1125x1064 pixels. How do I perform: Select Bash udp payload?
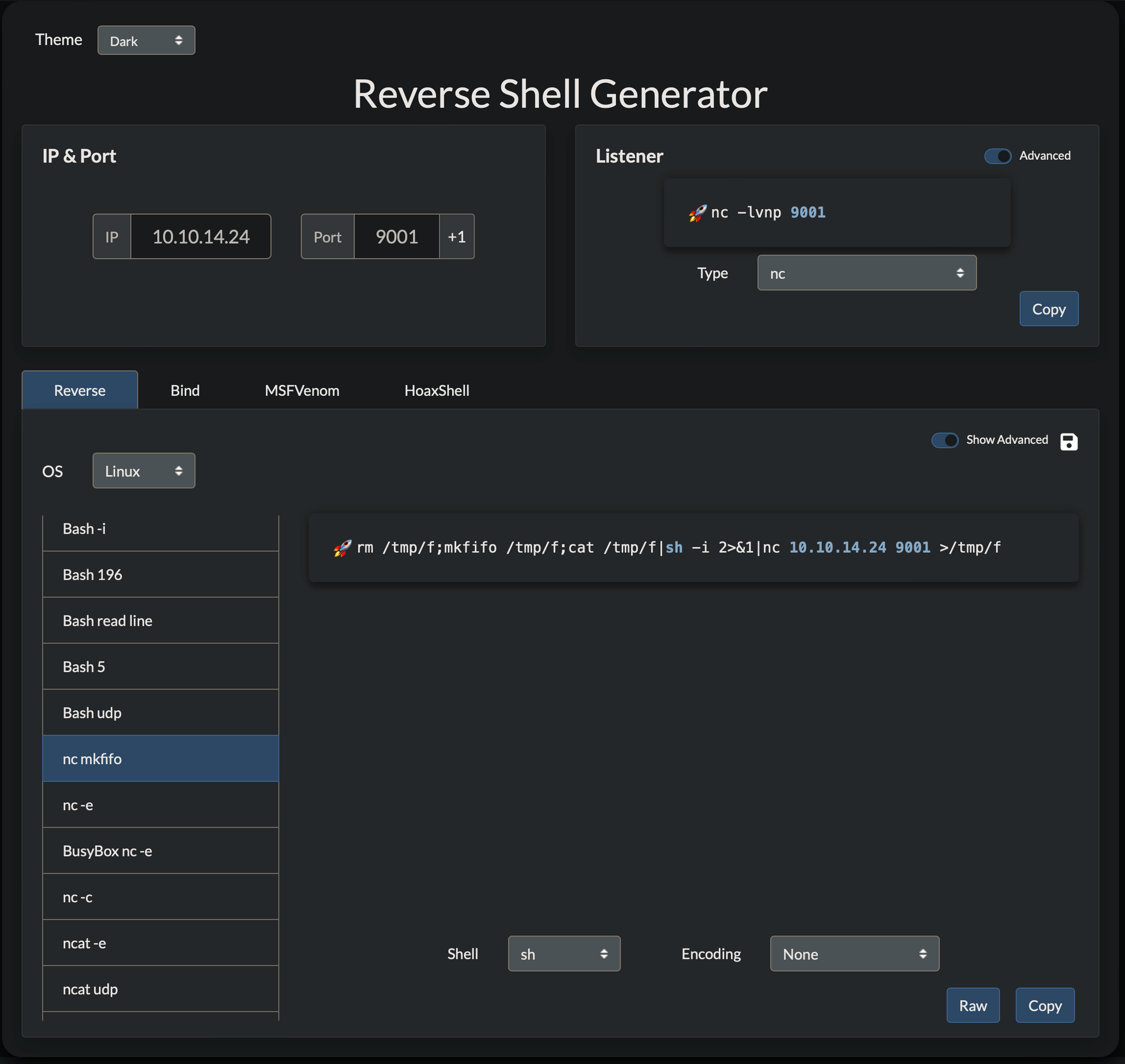[x=160, y=713]
